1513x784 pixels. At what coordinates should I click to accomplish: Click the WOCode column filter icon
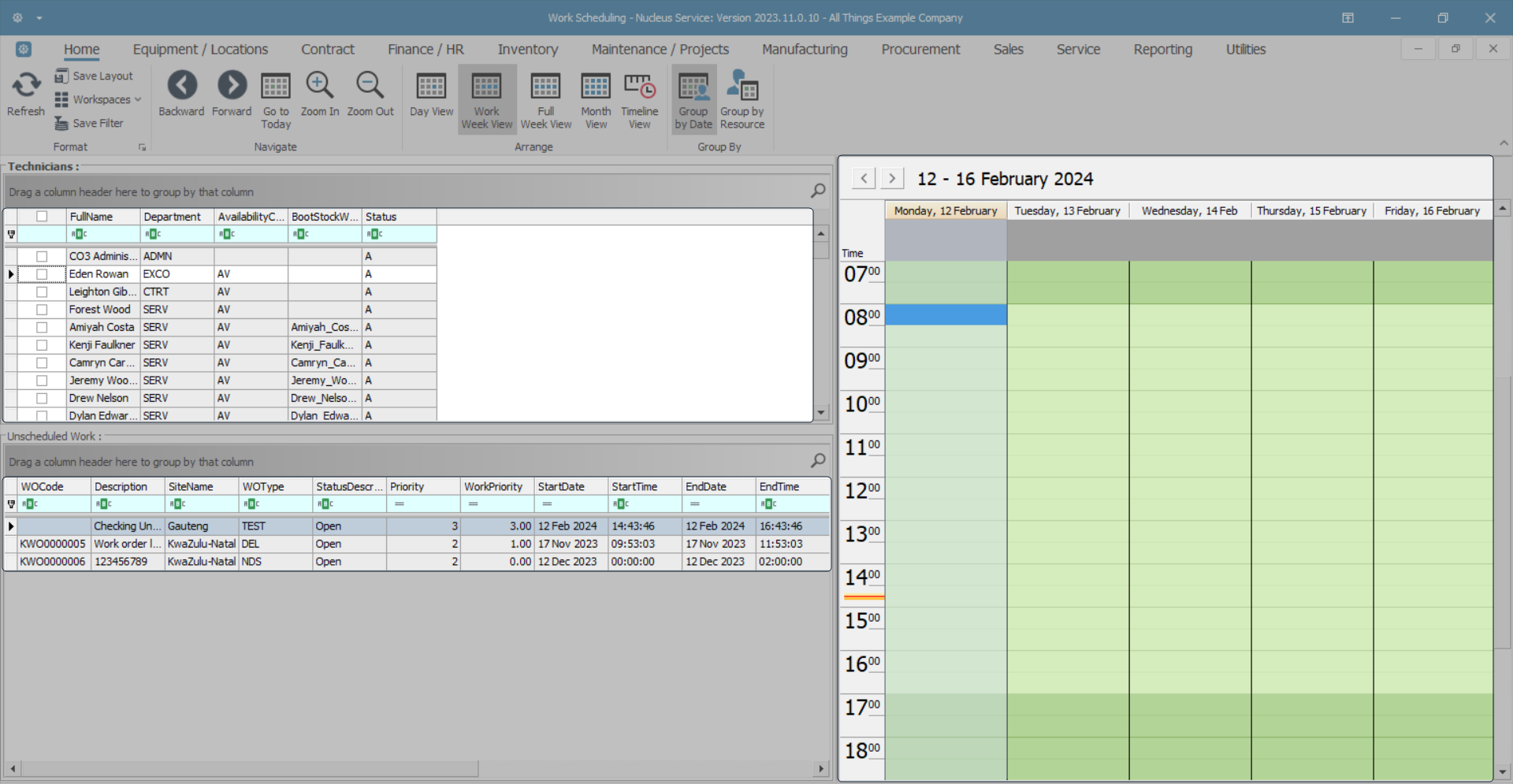click(30, 504)
